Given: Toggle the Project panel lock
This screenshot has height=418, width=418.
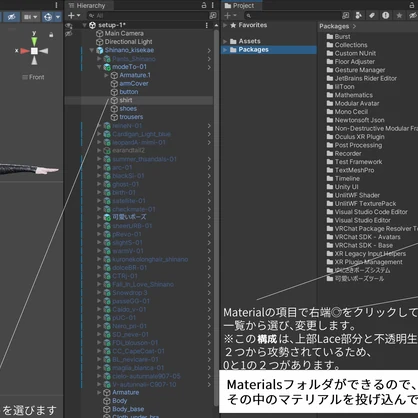Looking at the screenshot, I should pos(412,5).
